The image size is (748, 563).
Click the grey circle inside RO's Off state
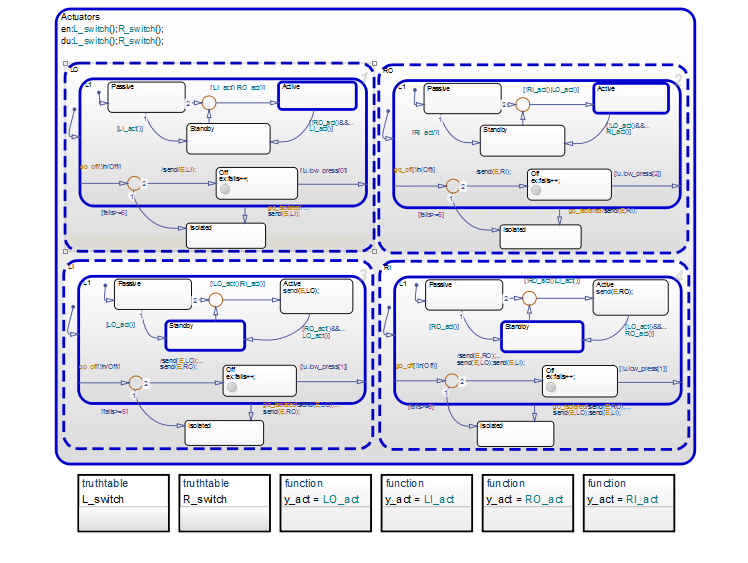click(536, 190)
